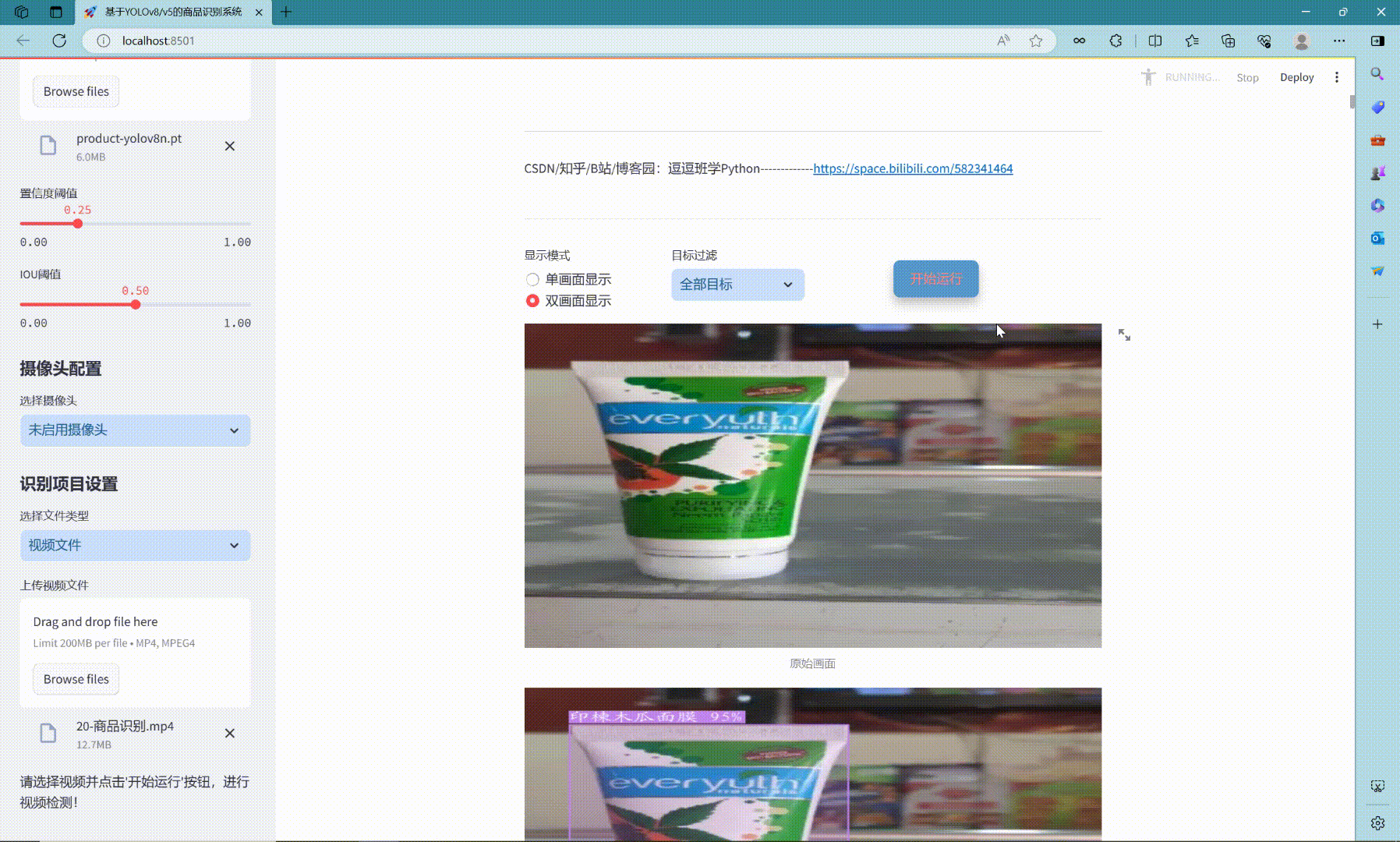Open the Outlook sidebar icon
The width and height of the screenshot is (1400, 842).
[1377, 239]
